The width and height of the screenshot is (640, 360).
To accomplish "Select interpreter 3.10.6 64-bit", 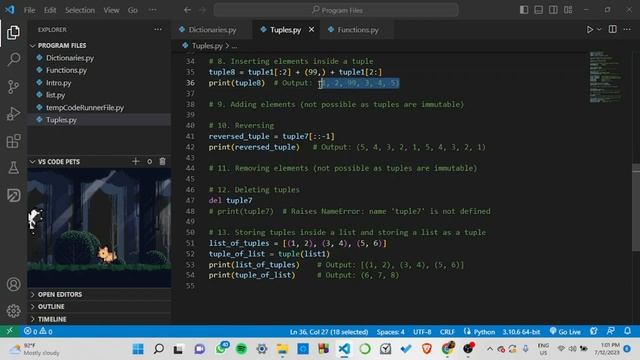I will (x=521, y=332).
